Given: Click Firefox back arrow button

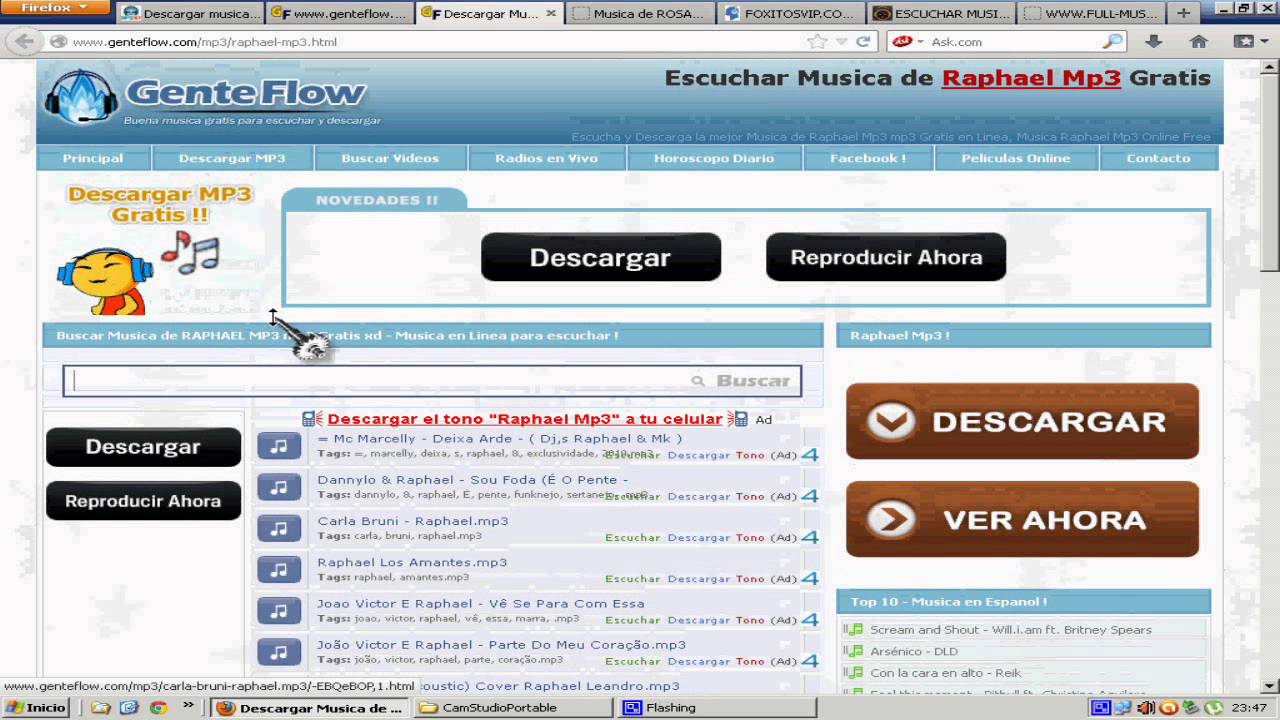Looking at the screenshot, I should [x=25, y=42].
